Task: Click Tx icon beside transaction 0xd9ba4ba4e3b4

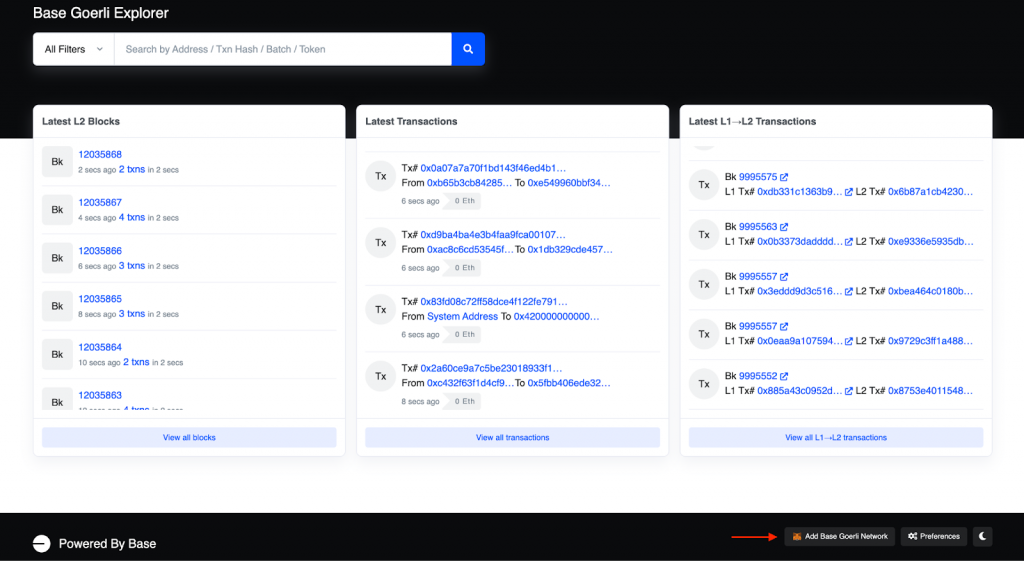Action: (381, 243)
